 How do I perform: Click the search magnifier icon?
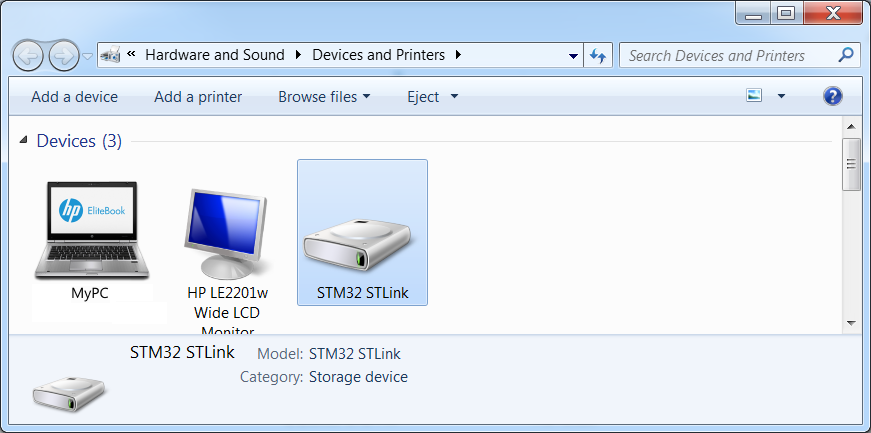pos(846,56)
